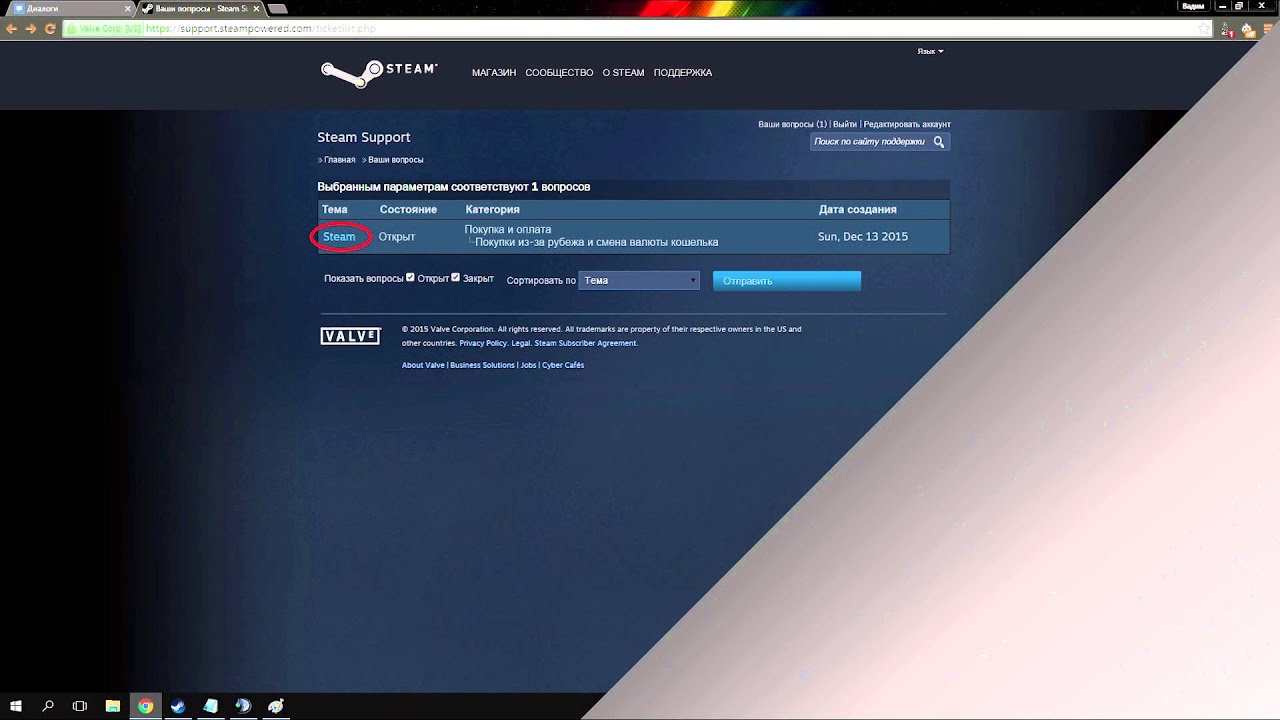1280x720 pixels.
Task: Click the Состояние column header
Action: pyautogui.click(x=408, y=210)
